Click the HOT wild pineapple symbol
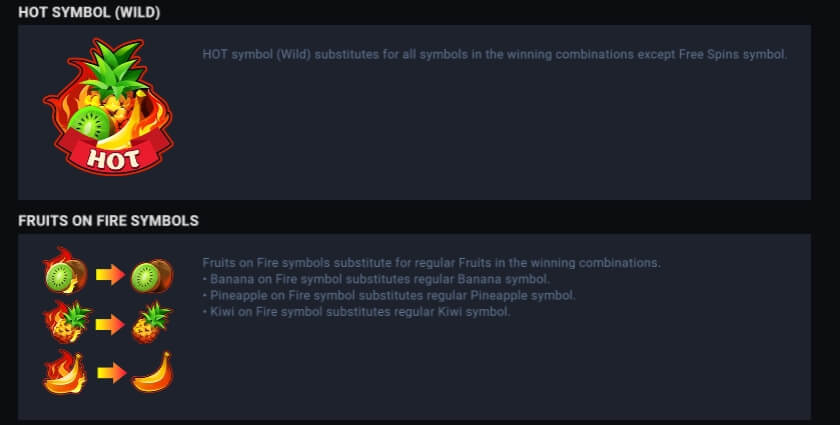 click(x=109, y=106)
